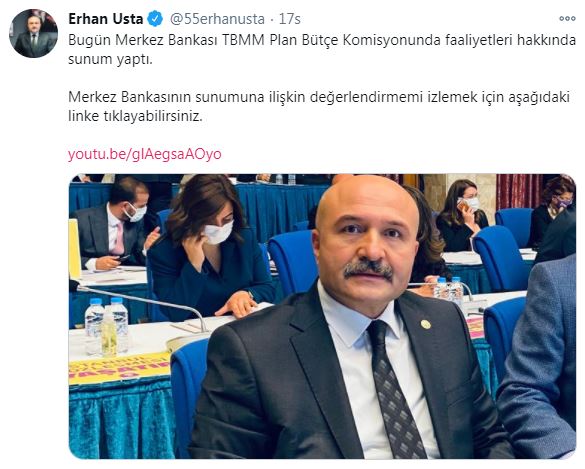The height and width of the screenshot is (469, 585).
Task: Click the yellow banner on the desk
Action: [x=119, y=368]
